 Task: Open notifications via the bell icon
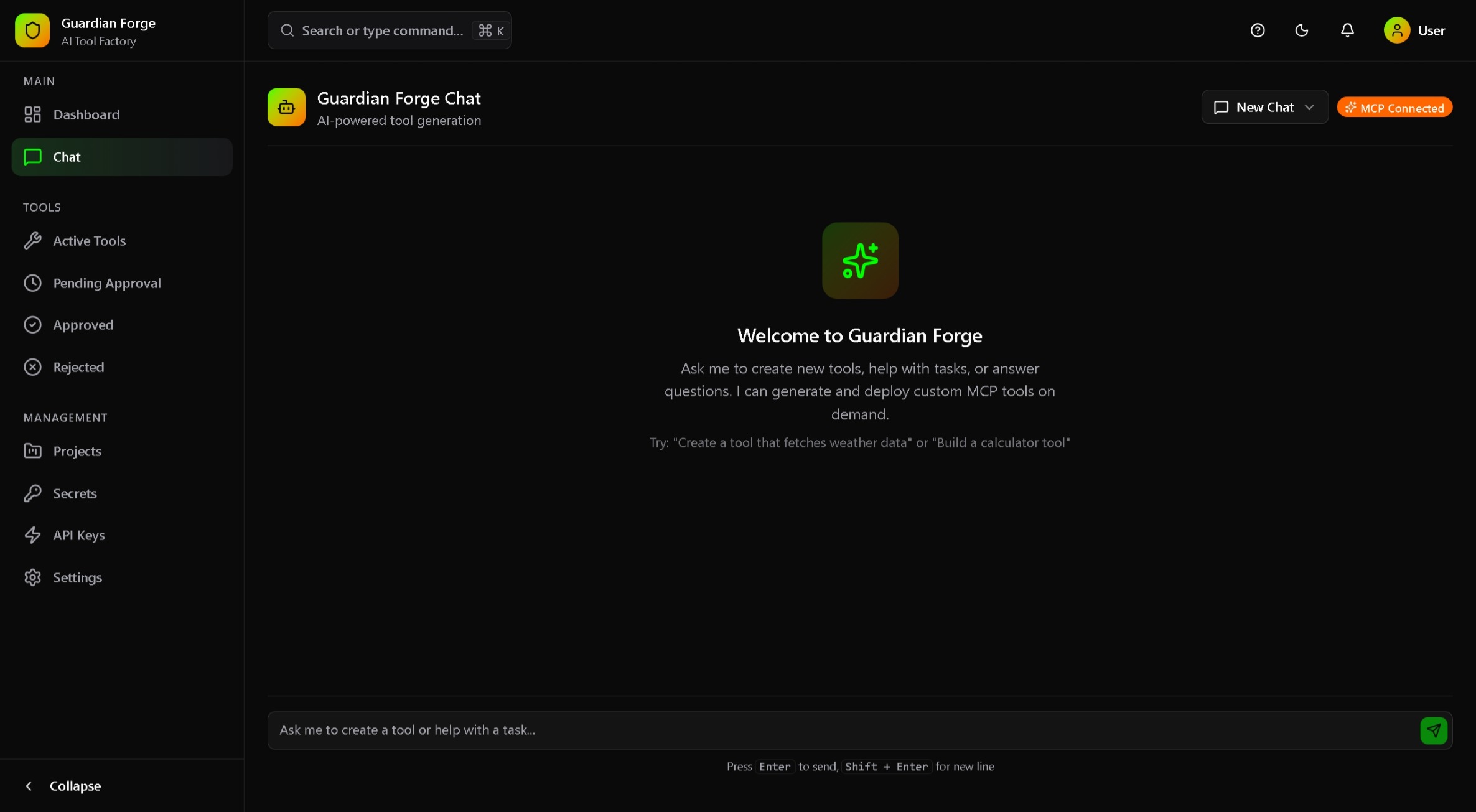1347,30
